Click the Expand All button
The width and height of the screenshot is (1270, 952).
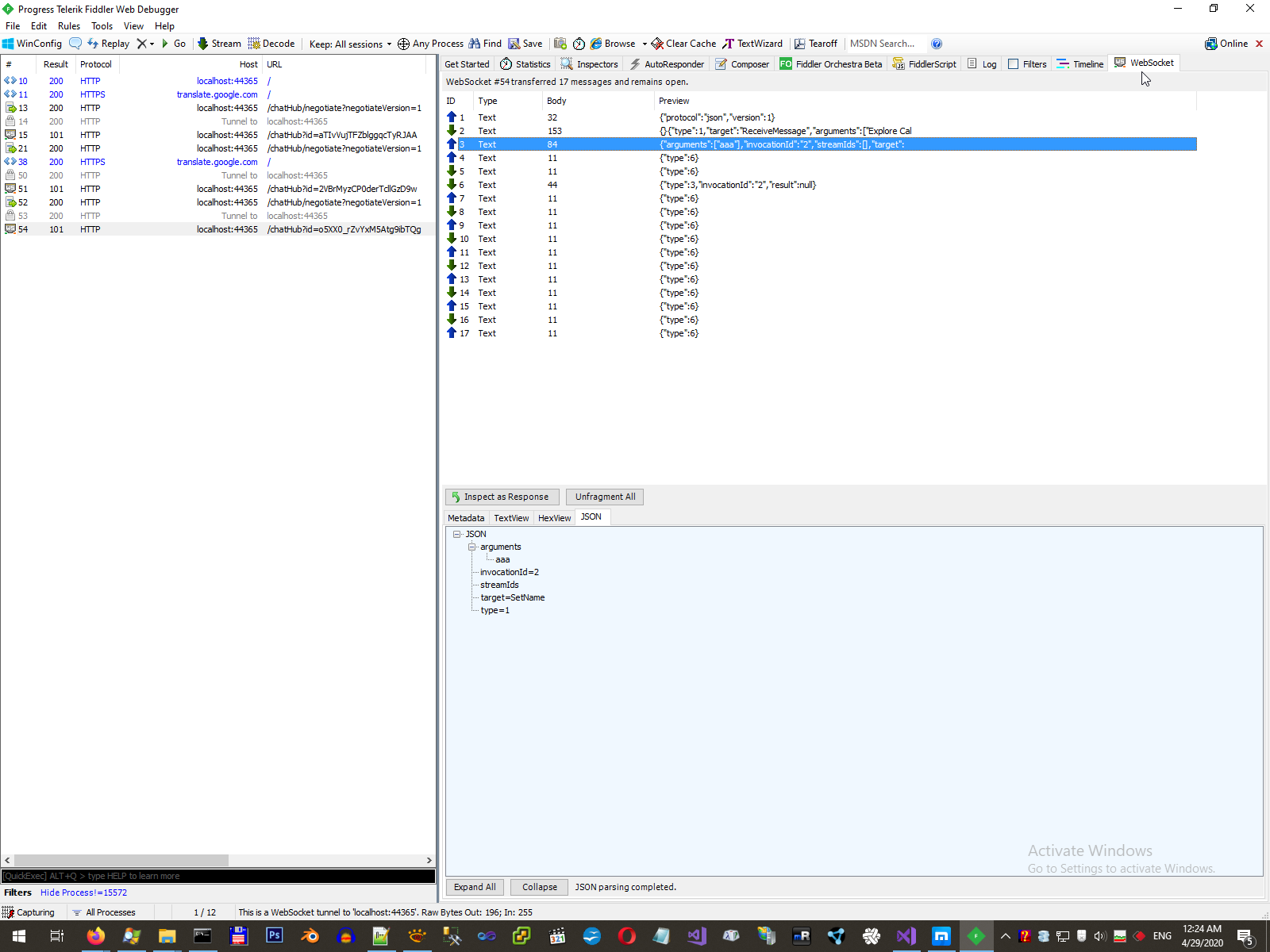475,887
